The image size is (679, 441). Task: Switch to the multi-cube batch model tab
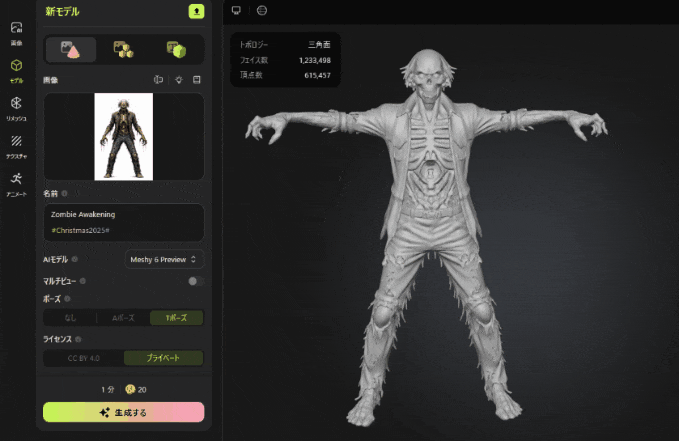pyautogui.click(x=124, y=49)
